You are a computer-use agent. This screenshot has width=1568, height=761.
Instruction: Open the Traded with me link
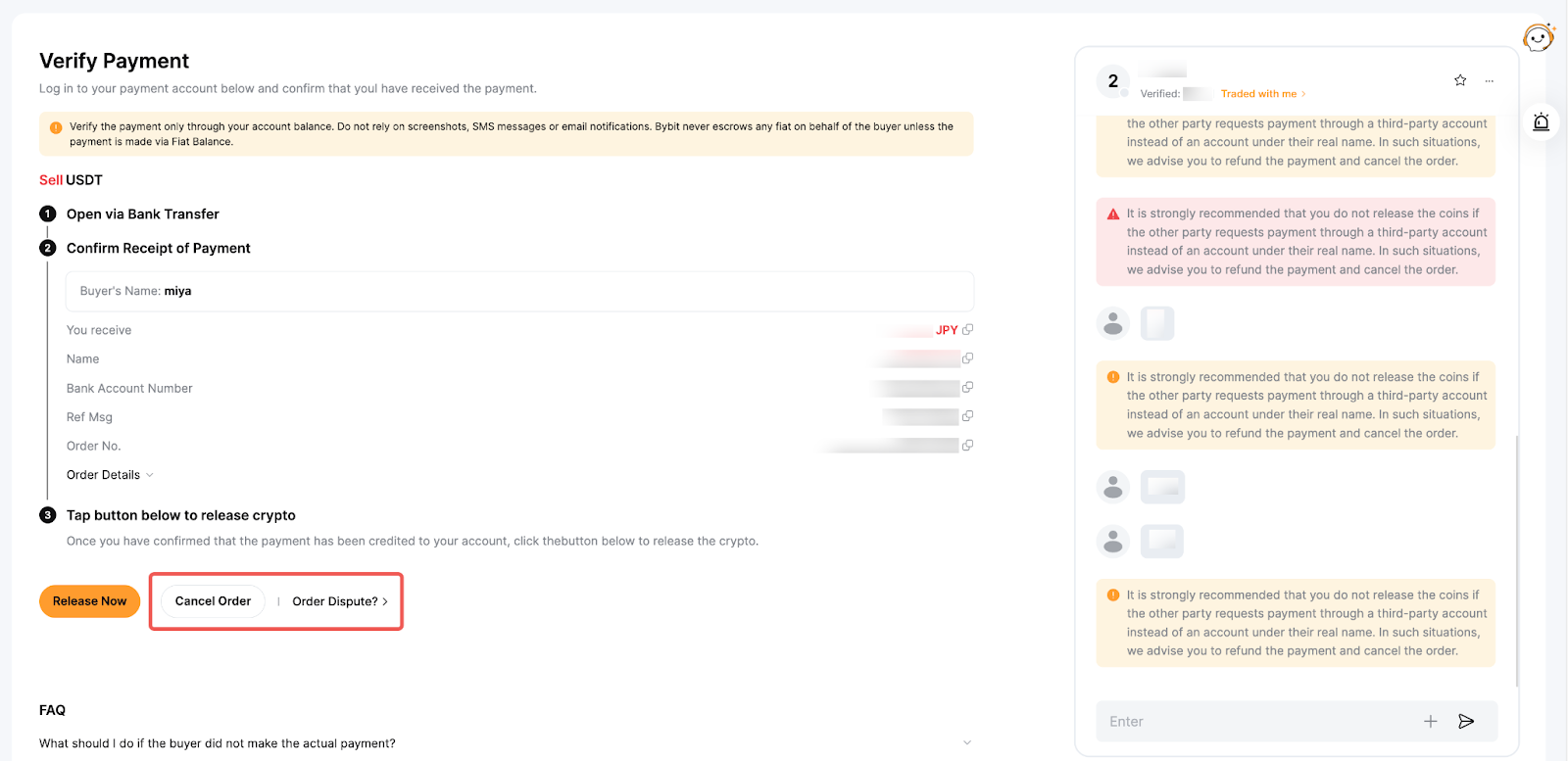1262,94
